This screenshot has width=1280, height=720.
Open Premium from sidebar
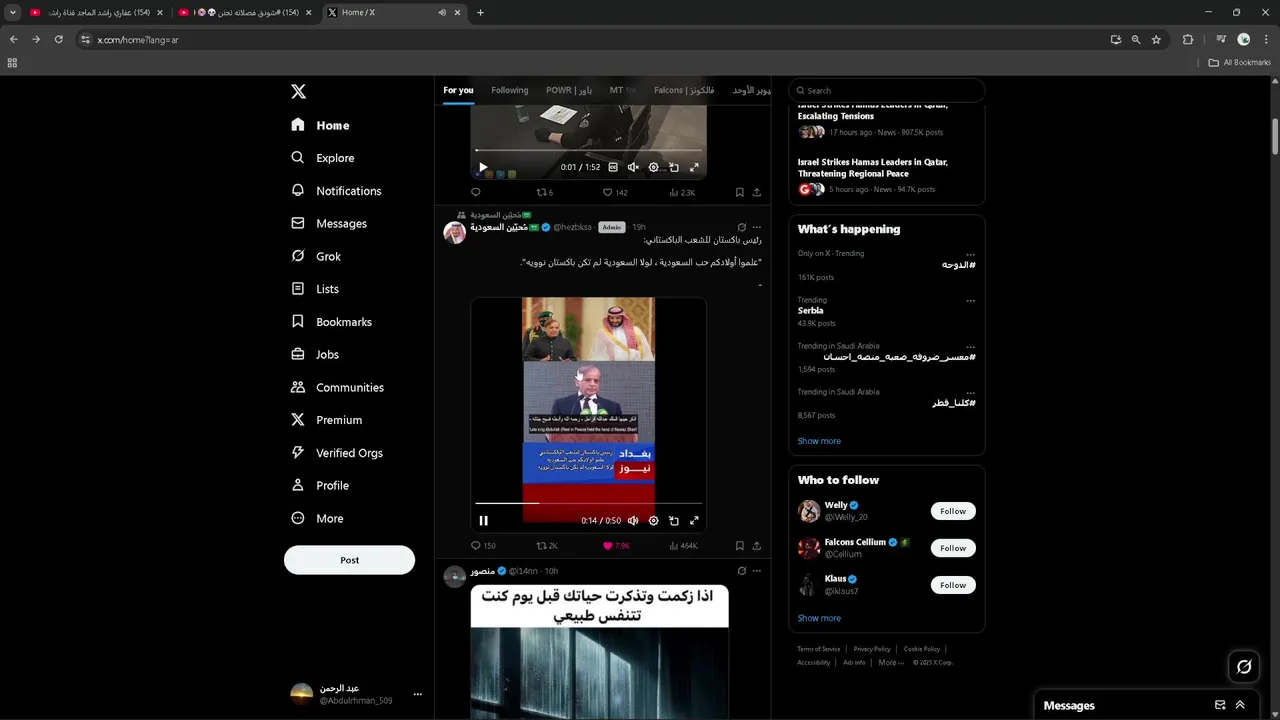coord(326,420)
